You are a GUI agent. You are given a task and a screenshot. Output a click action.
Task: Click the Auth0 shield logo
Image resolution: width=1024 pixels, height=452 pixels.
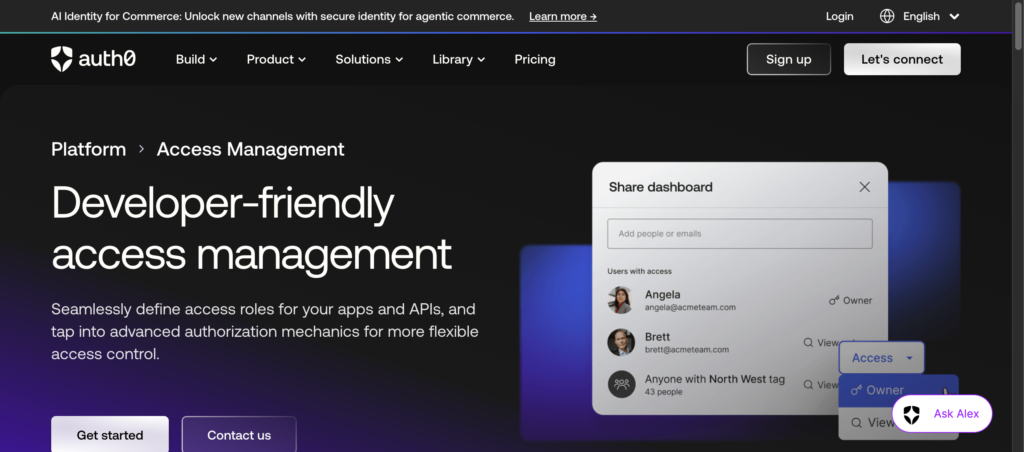[x=61, y=59]
